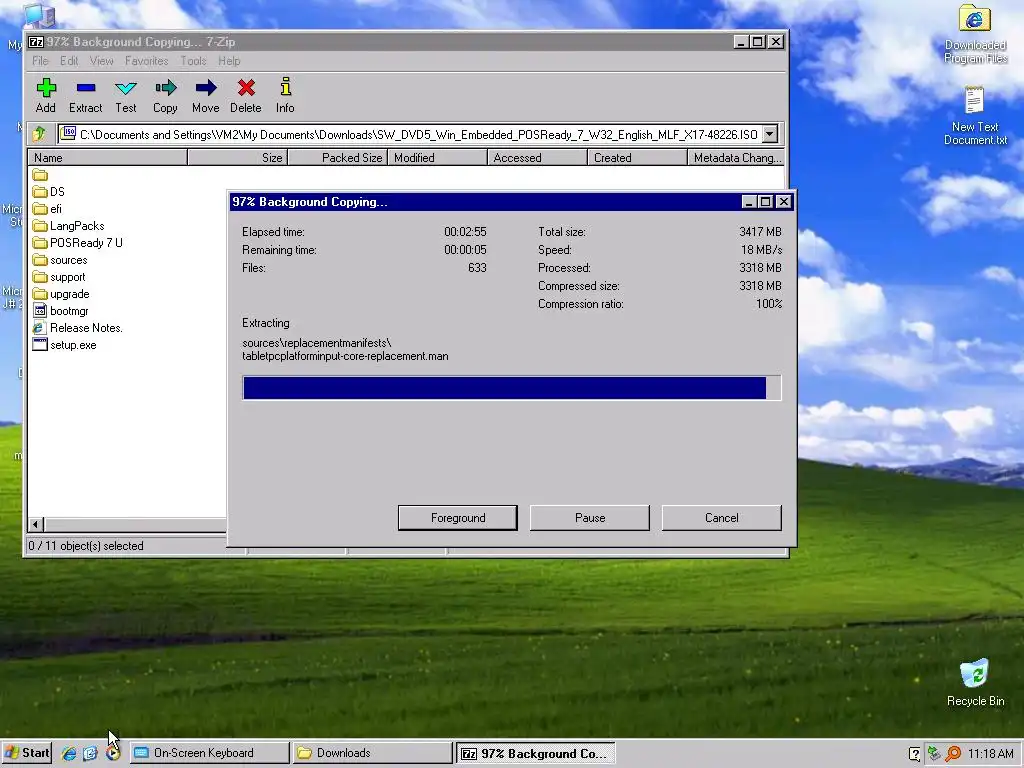Viewport: 1024px width, 768px height.
Task: Select the DS folder in the file list
Action: pos(49,192)
